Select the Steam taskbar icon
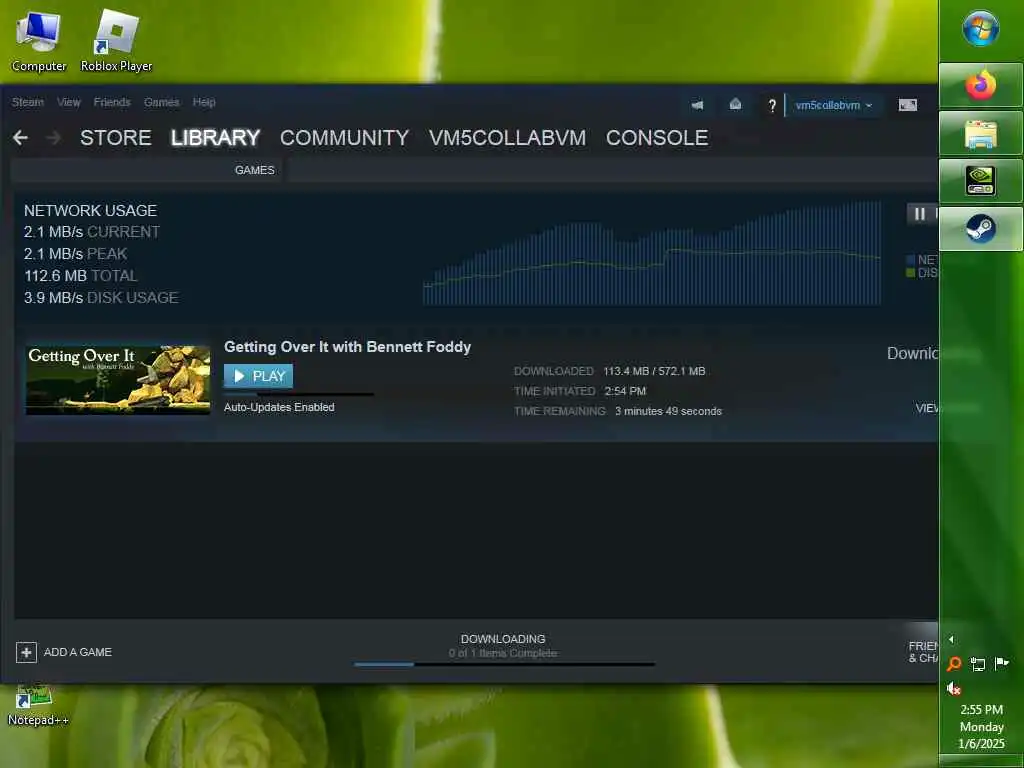Viewport: 1024px width, 768px height. coord(980,229)
